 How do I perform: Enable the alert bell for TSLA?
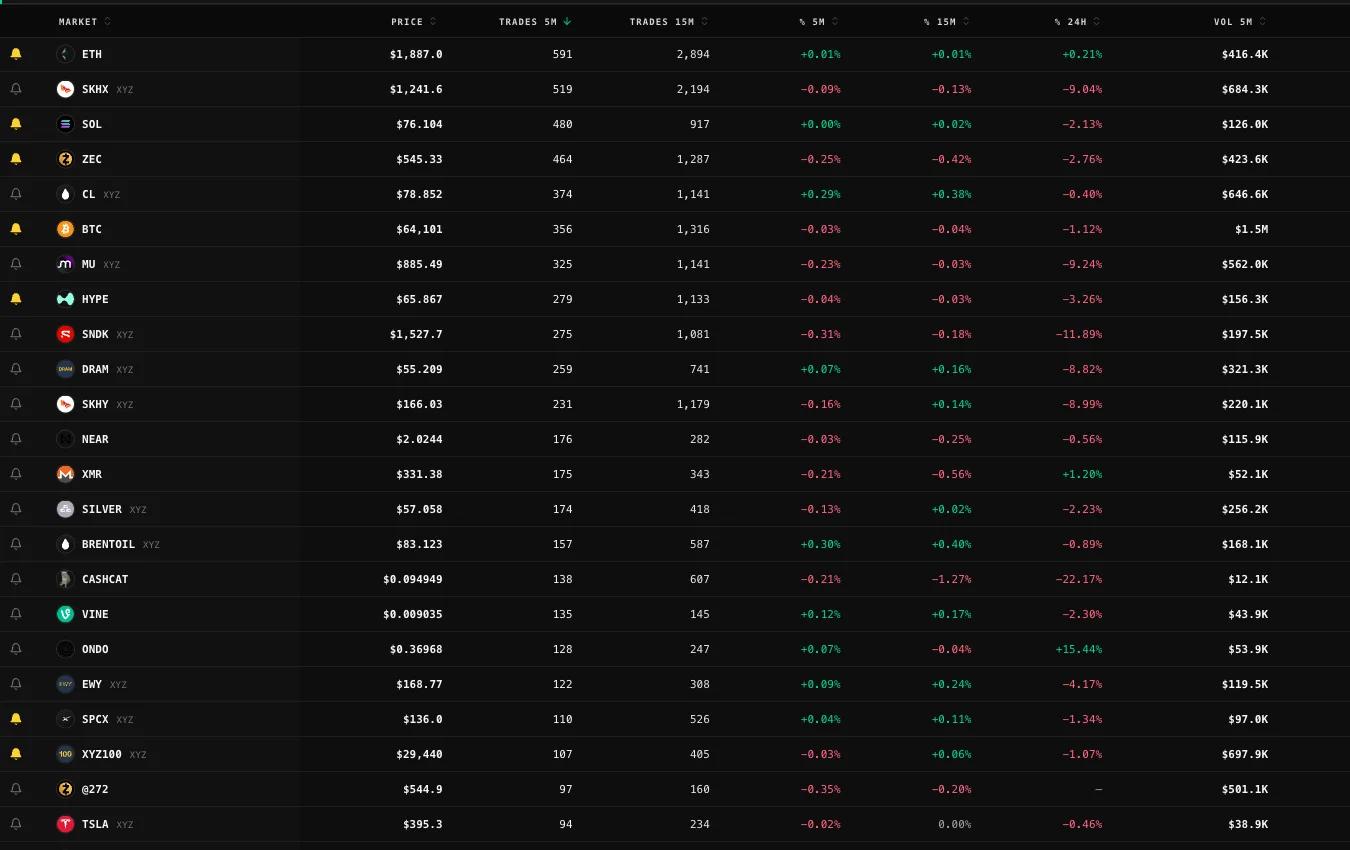click(x=15, y=824)
